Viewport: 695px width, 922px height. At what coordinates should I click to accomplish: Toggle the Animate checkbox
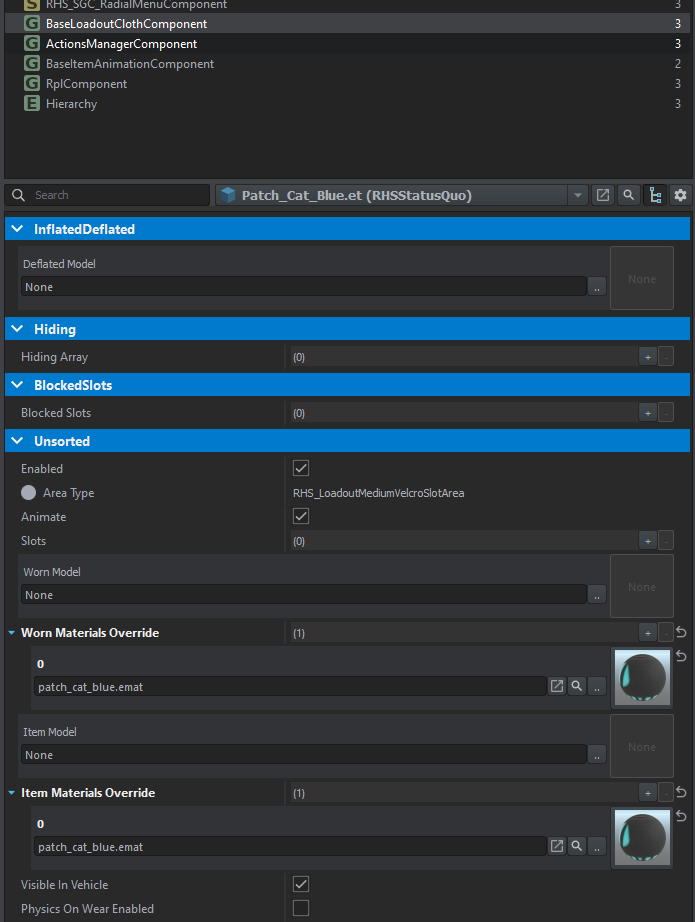[x=301, y=517]
